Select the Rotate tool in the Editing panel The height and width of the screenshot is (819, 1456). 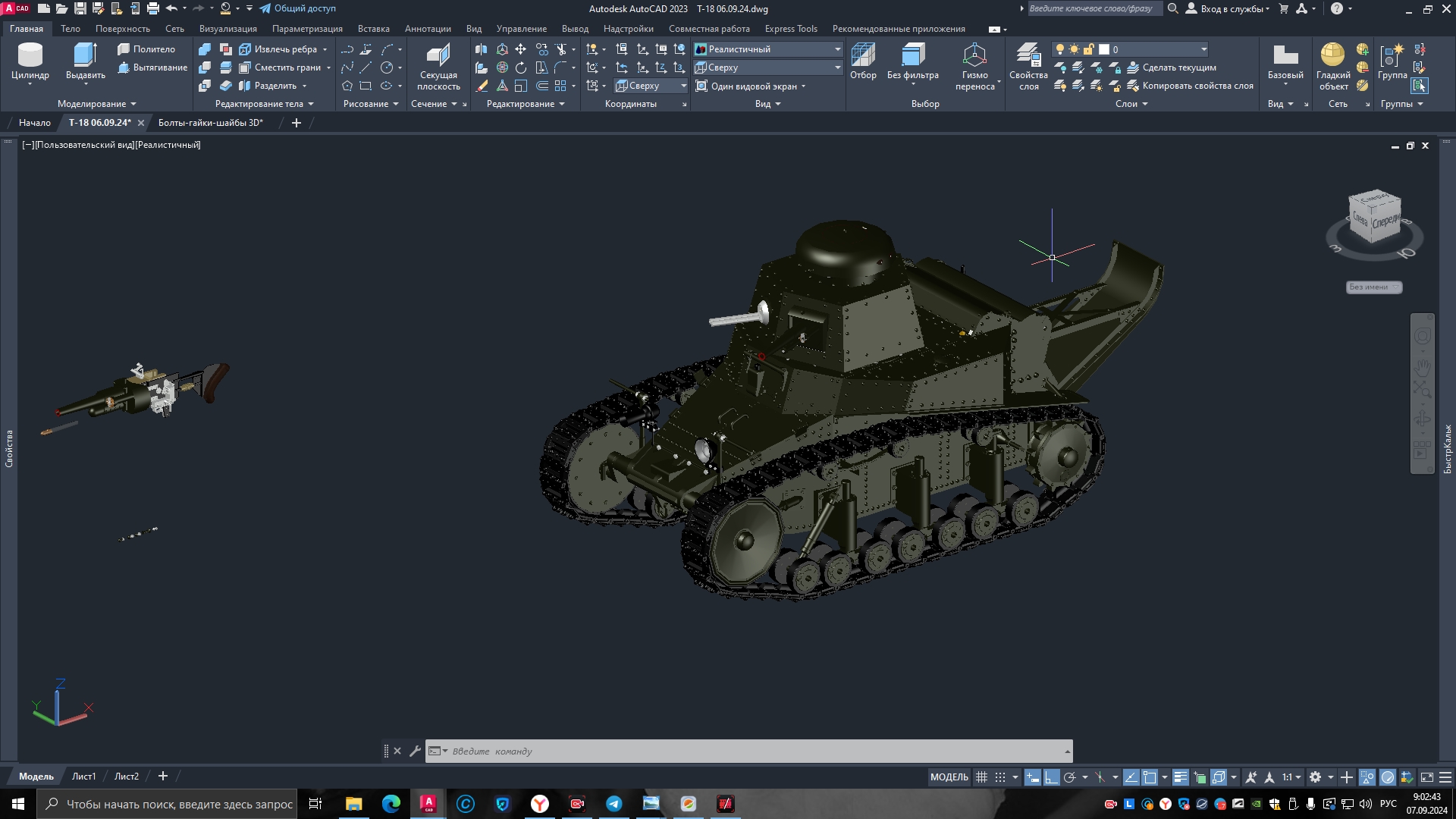click(x=521, y=67)
